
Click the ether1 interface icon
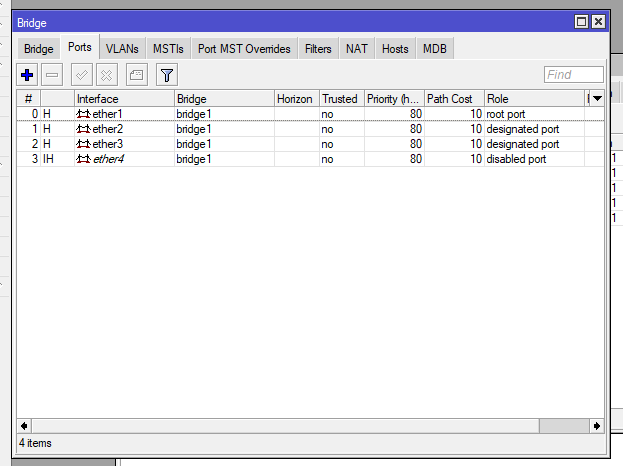click(84, 114)
